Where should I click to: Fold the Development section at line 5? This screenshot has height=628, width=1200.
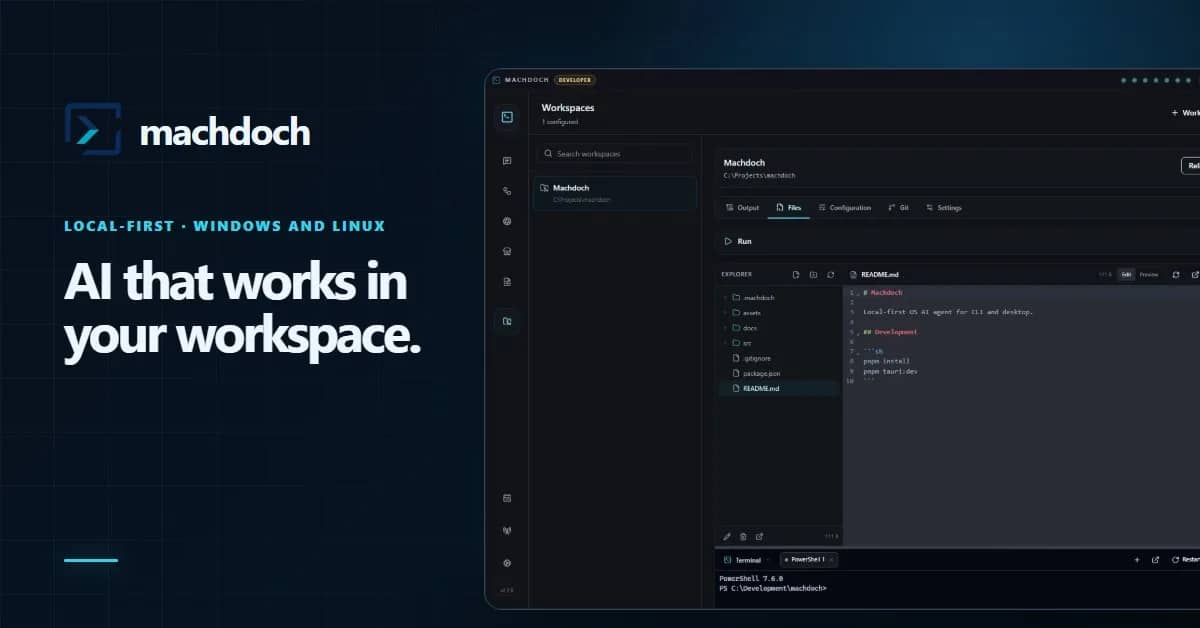point(857,332)
